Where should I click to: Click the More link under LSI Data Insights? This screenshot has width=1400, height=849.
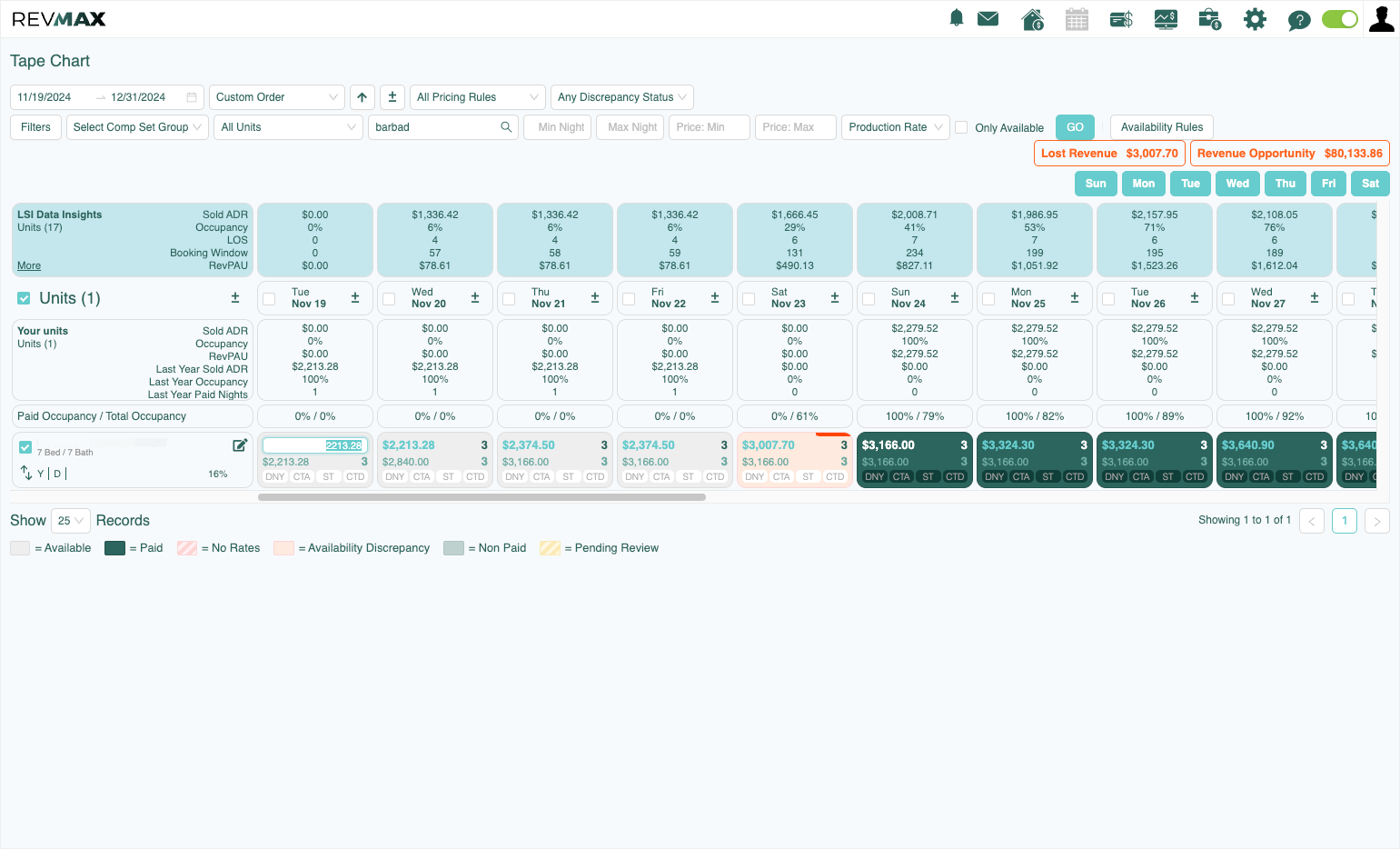(29, 265)
